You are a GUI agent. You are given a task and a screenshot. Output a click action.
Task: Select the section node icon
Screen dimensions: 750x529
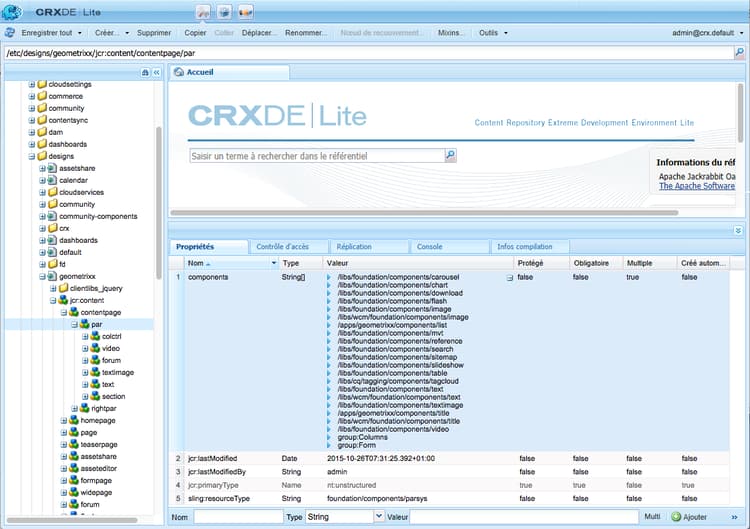click(95, 396)
